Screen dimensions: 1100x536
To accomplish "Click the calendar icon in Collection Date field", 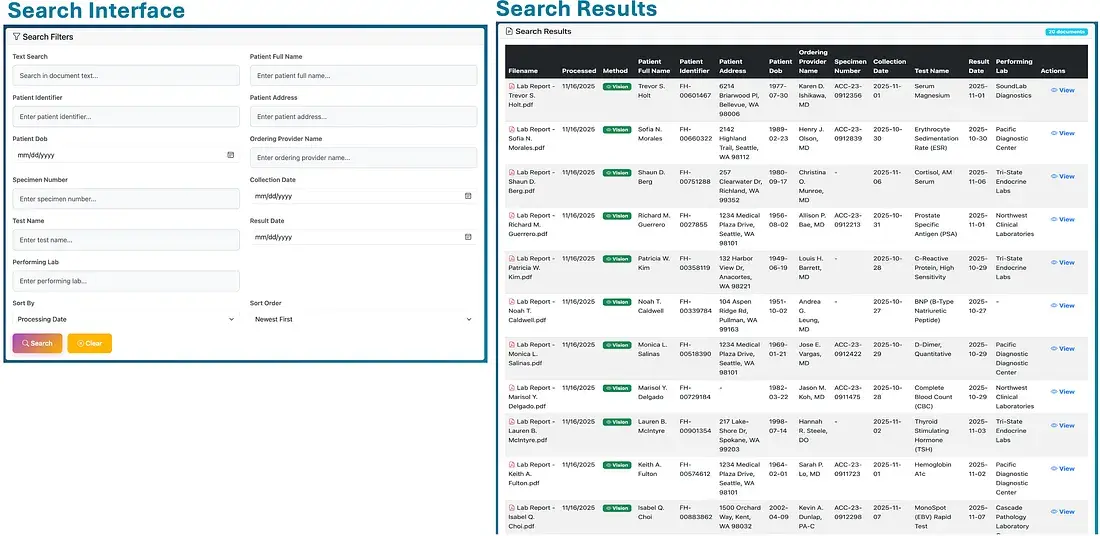I will pos(467,196).
